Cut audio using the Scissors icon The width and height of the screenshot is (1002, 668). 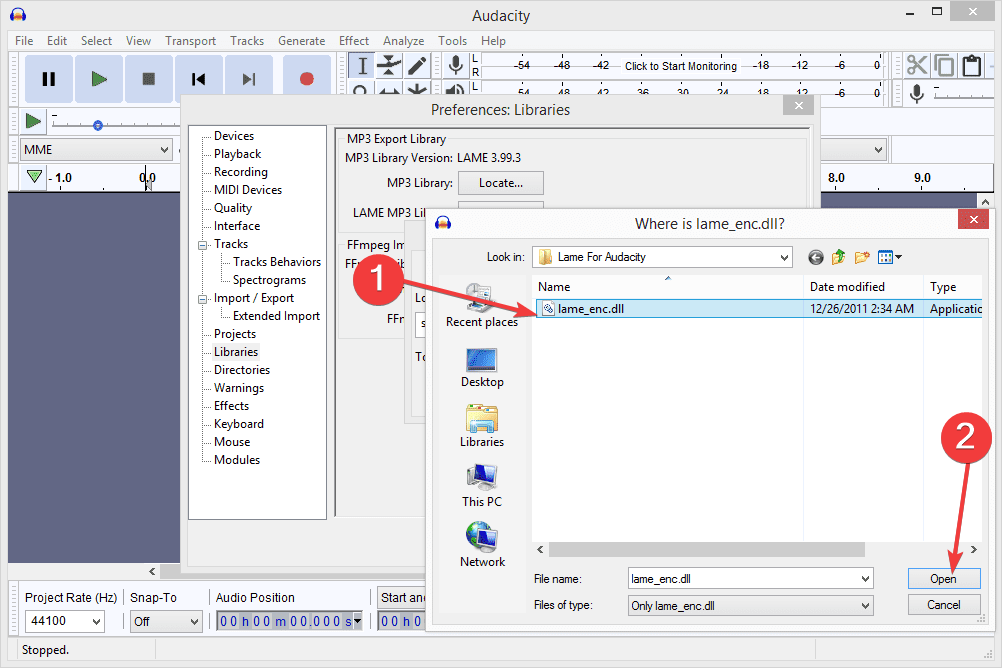point(917,64)
